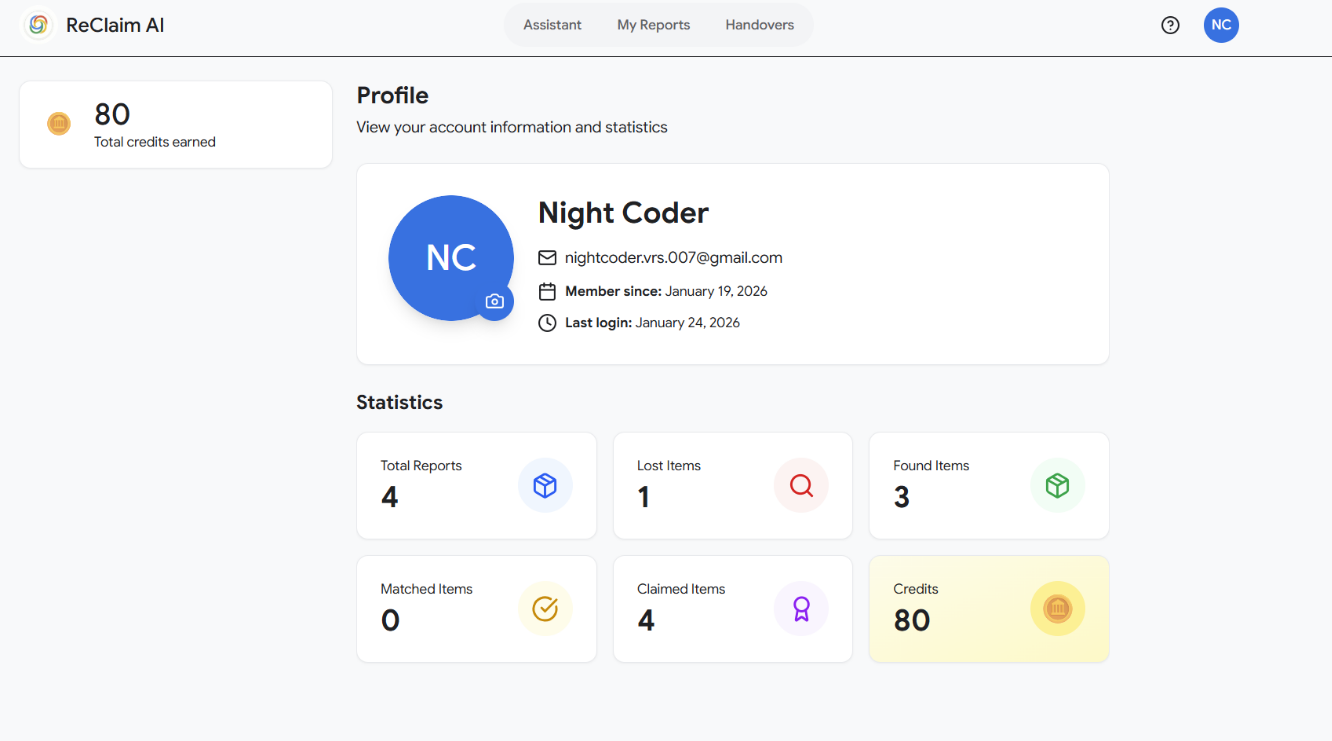Click the camera icon on profile picture

494,301
